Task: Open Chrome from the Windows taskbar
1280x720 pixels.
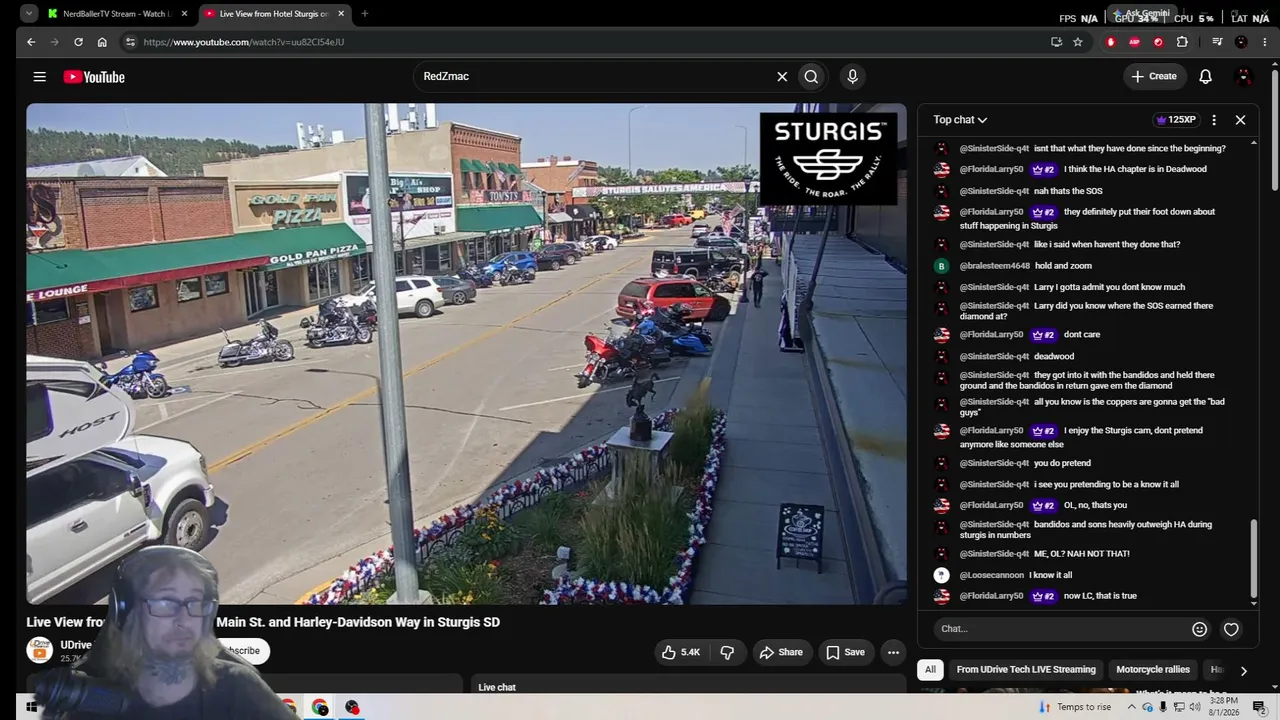Action: 320,707
